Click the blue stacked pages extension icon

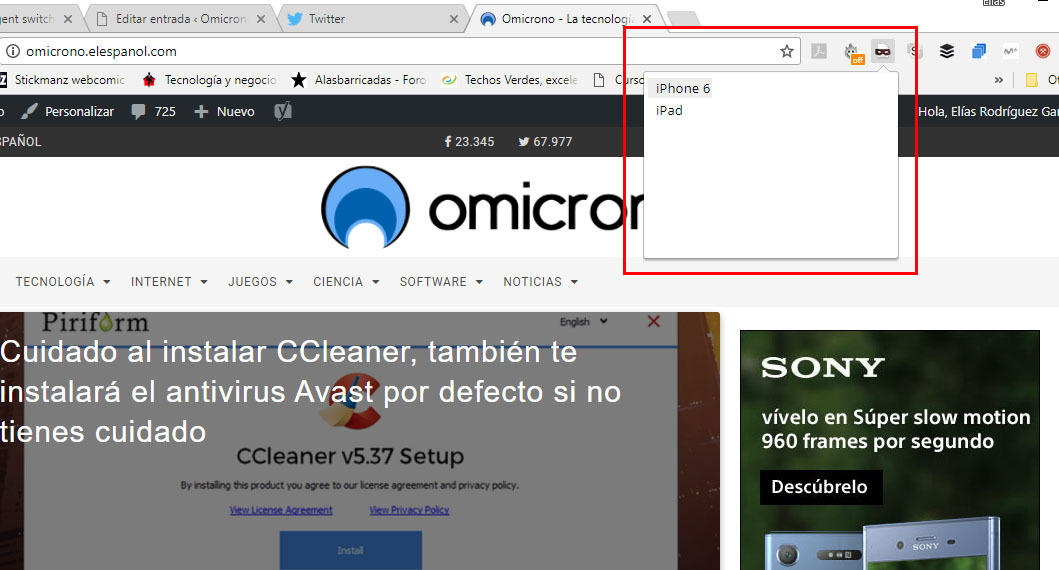click(x=979, y=51)
